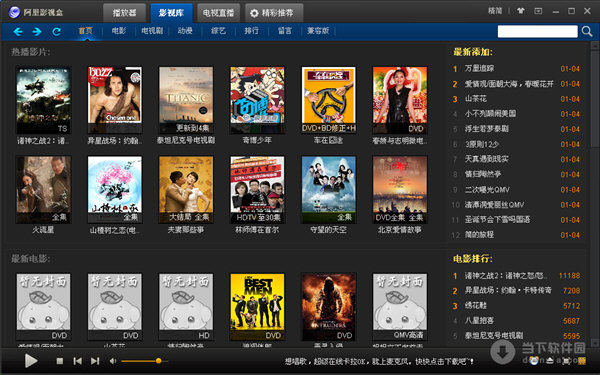Click the 阿里影视盒 app logo
This screenshot has width=600, height=375.
(x=14, y=12)
